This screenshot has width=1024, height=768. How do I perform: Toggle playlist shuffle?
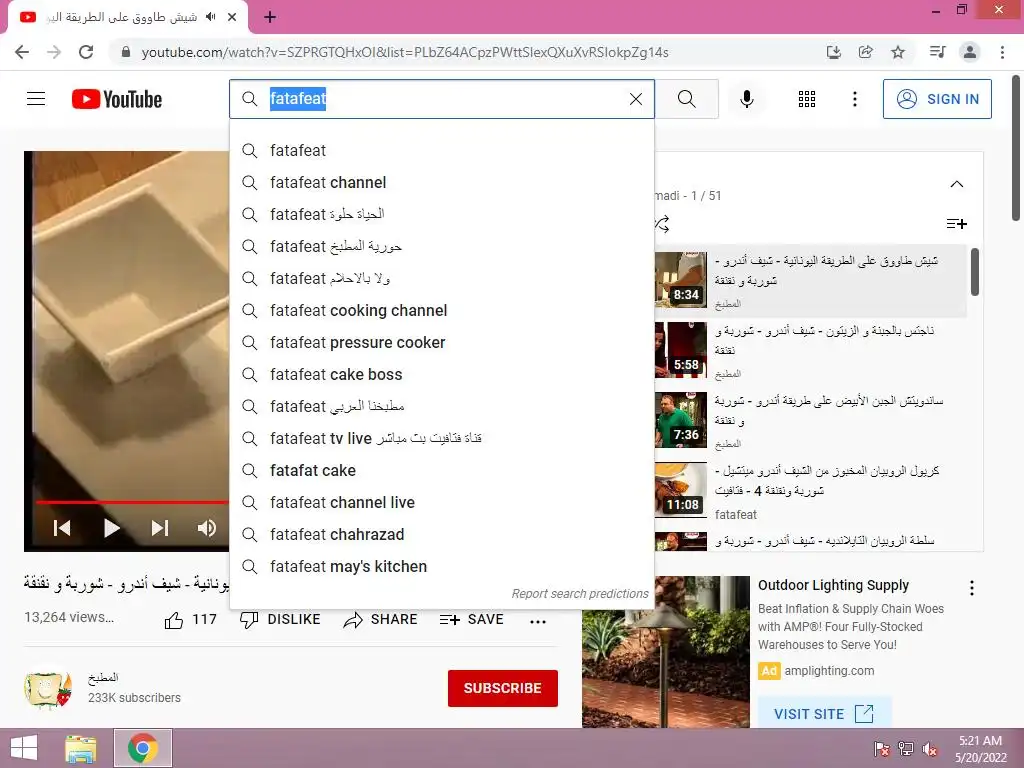click(662, 224)
